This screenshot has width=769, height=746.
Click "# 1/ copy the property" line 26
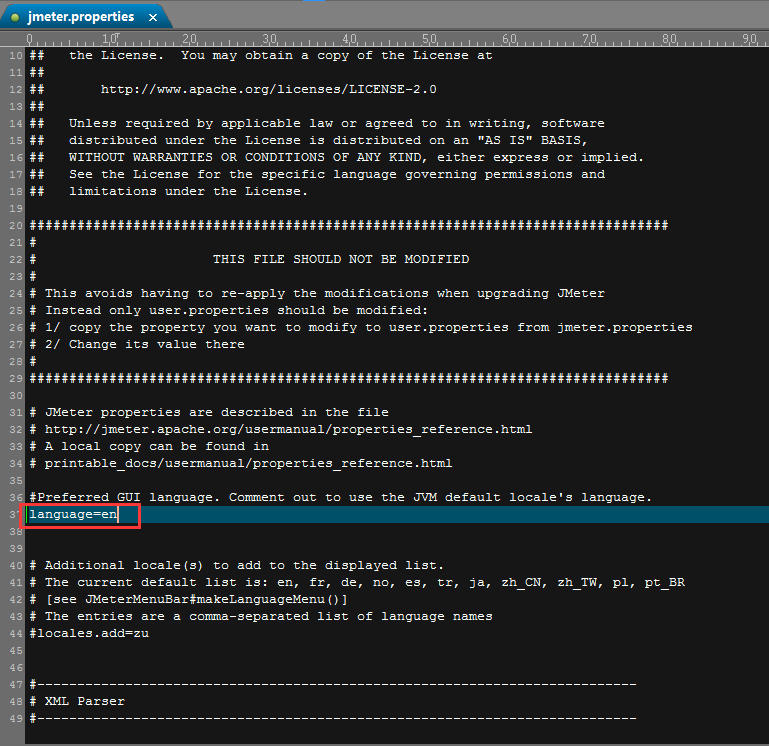tap(361, 327)
